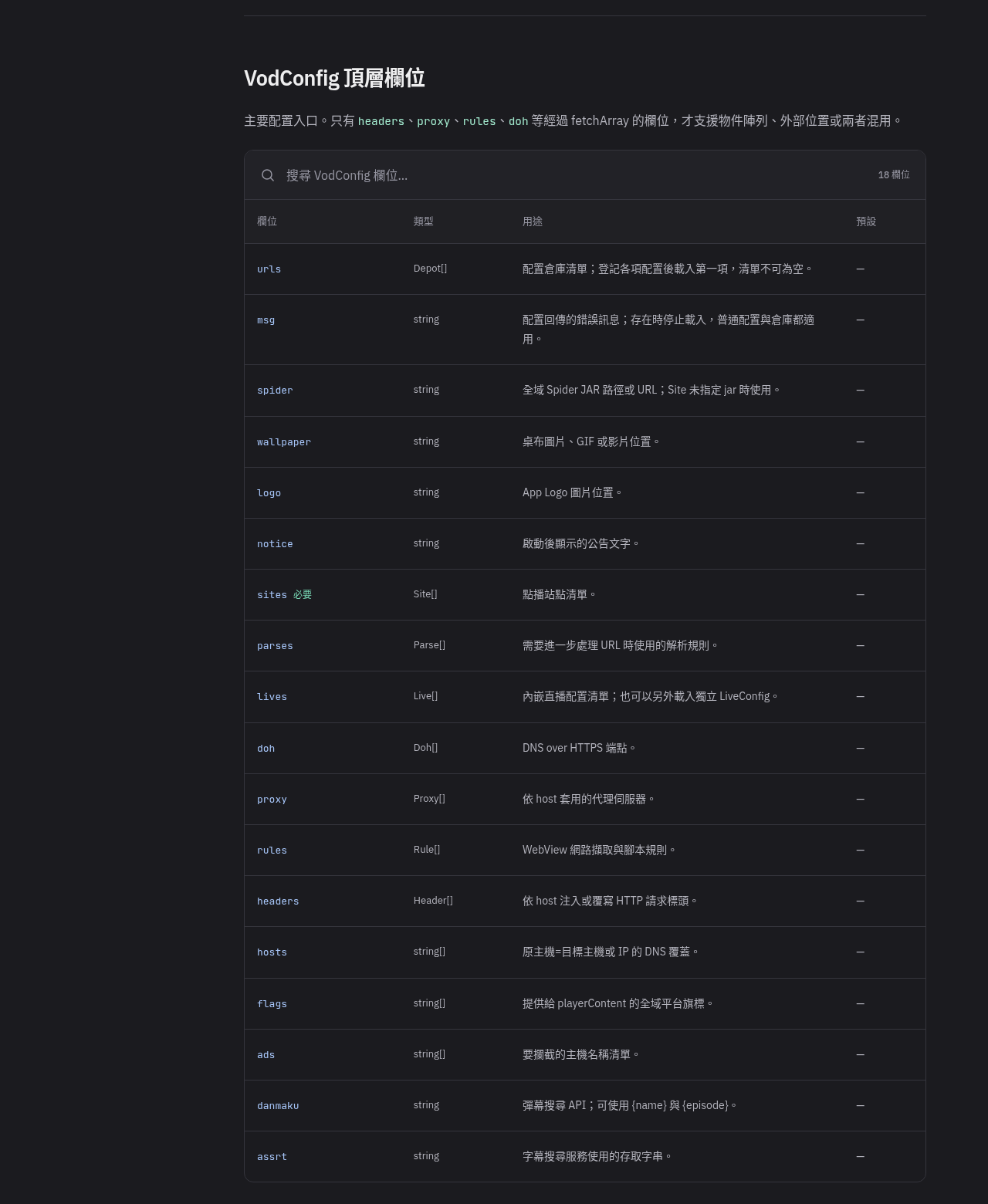Click the 依 host 套用的代理伺服器 description
This screenshot has height=1204, width=988.
coord(588,799)
